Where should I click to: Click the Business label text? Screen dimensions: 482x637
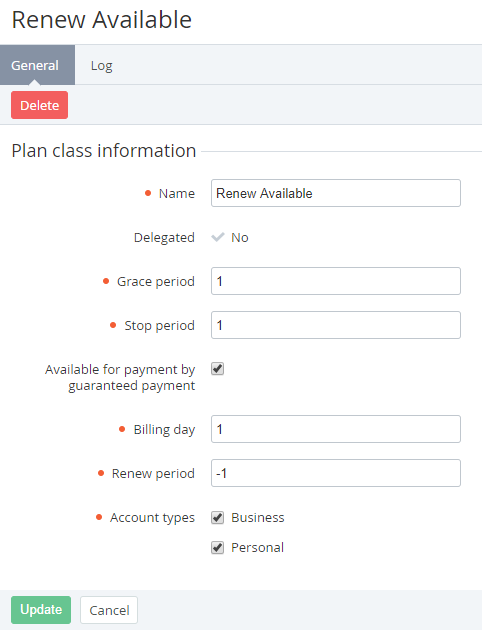[258, 518]
